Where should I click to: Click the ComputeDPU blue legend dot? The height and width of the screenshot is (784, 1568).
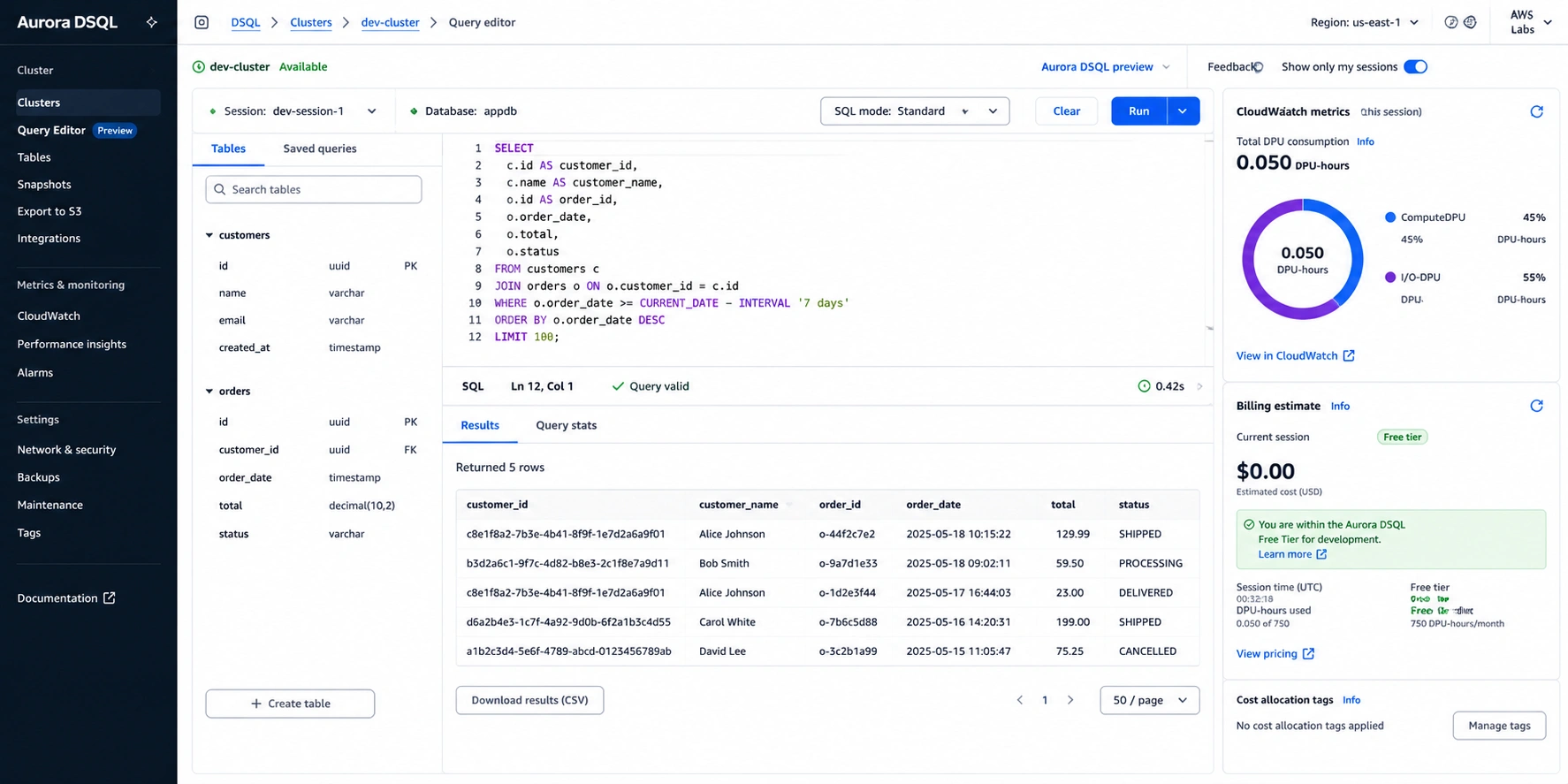[1390, 217]
